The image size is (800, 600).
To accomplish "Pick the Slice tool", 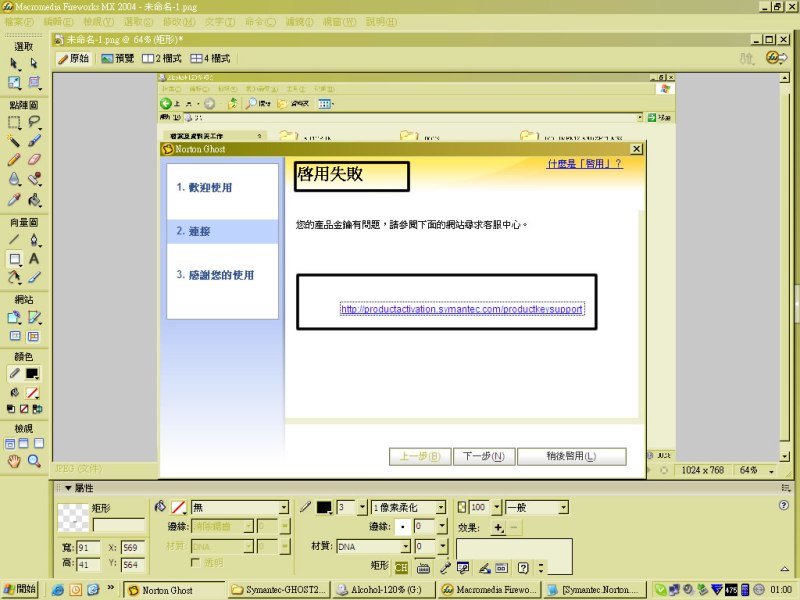I will point(34,317).
